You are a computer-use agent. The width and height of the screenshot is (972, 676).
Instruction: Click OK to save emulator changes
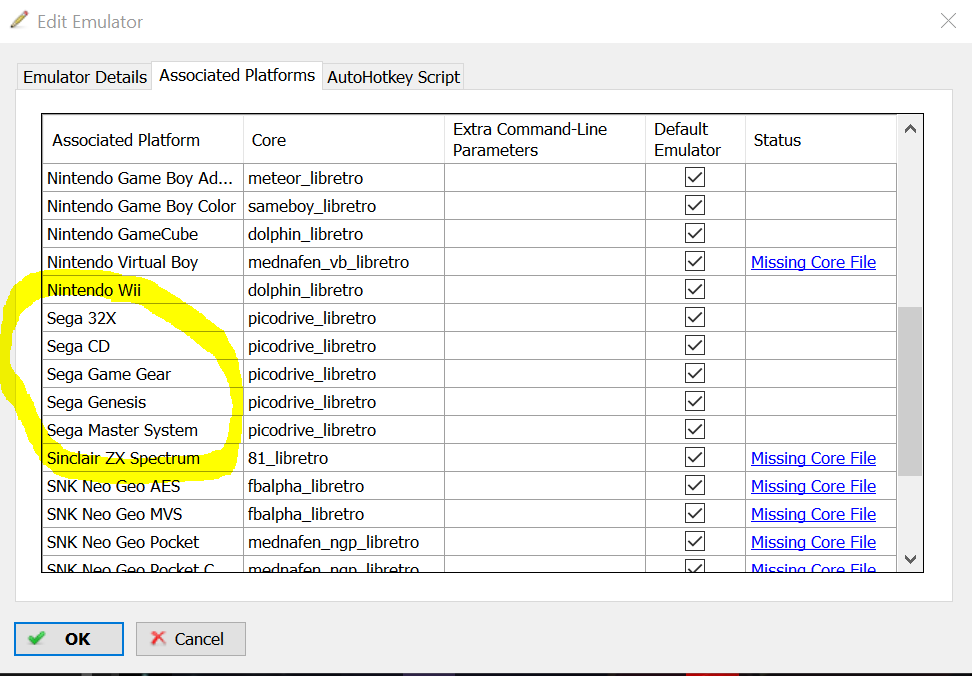coord(69,639)
